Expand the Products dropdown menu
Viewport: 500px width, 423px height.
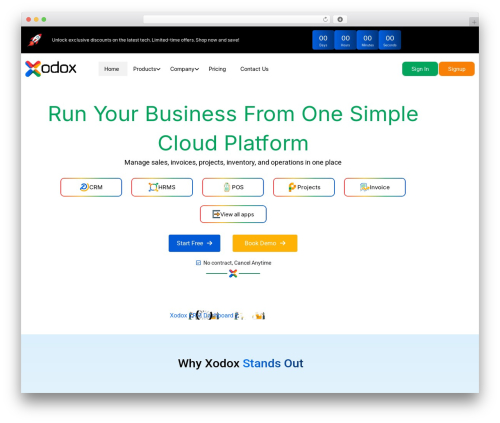pos(147,69)
